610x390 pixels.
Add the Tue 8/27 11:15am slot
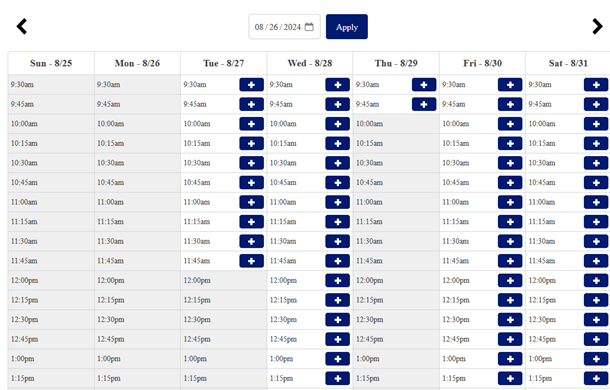[x=251, y=222]
